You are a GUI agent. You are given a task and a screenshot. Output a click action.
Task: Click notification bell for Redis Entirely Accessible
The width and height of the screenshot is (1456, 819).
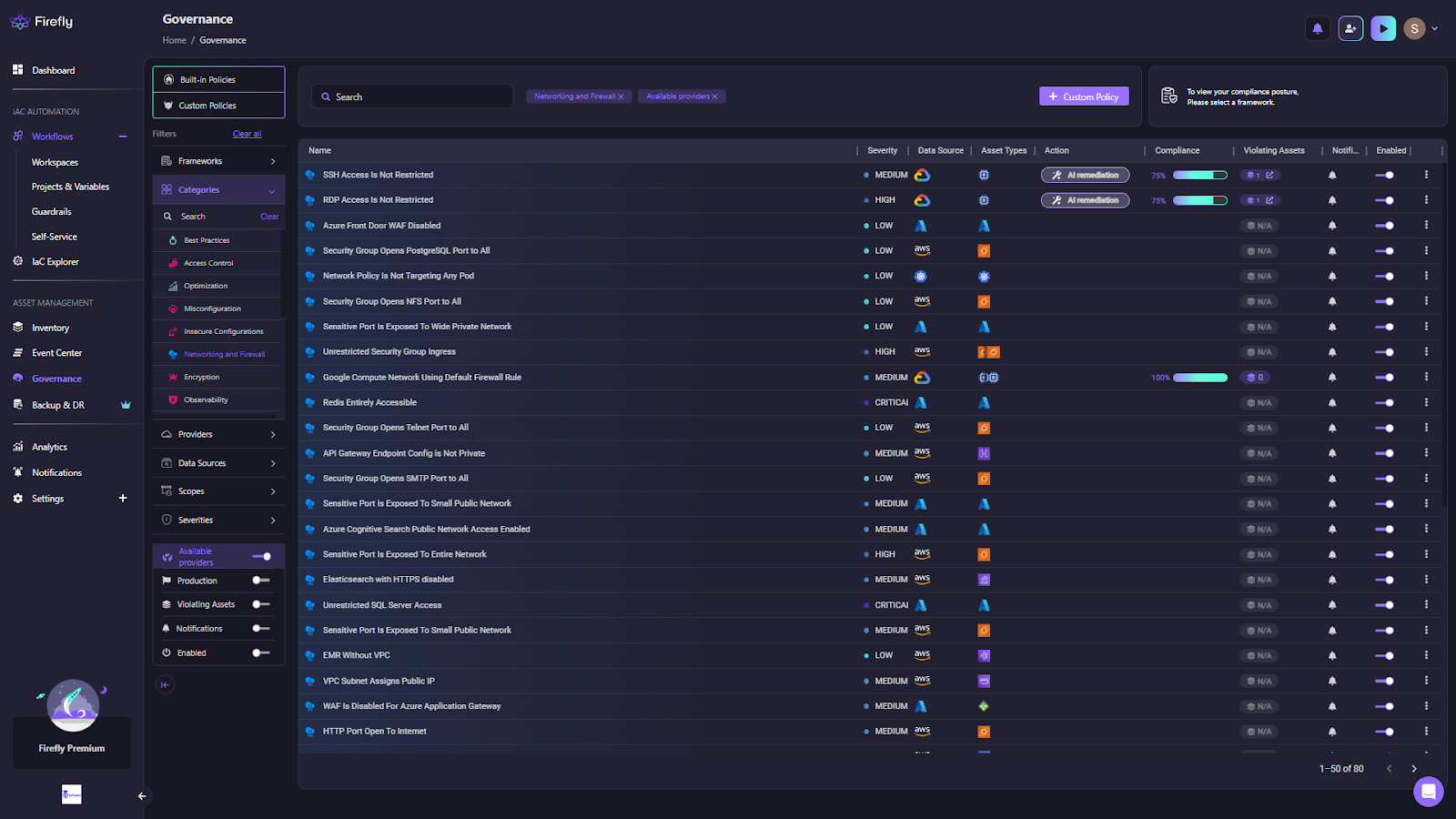pos(1332,402)
